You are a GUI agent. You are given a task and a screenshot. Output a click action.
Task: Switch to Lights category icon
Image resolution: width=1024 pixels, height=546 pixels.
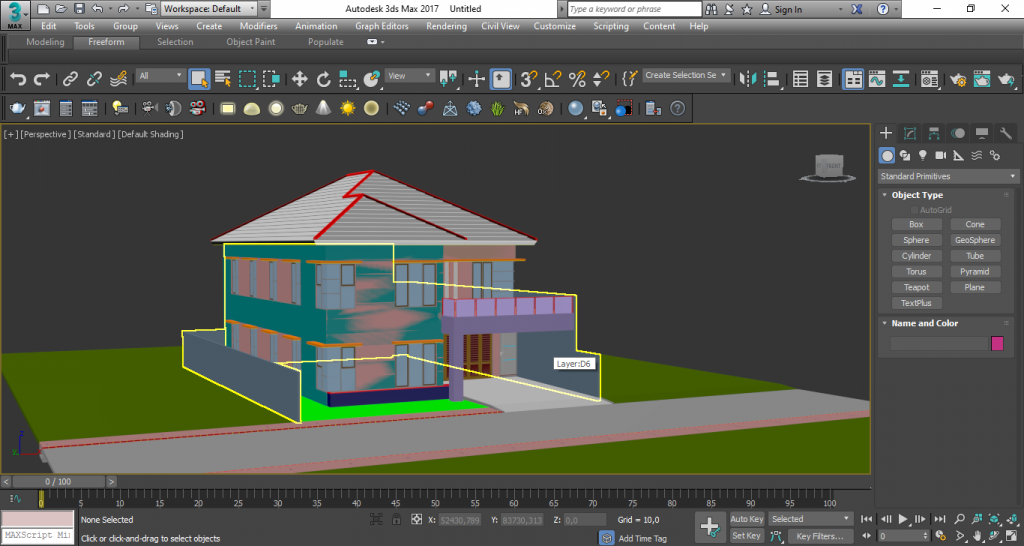[x=922, y=155]
